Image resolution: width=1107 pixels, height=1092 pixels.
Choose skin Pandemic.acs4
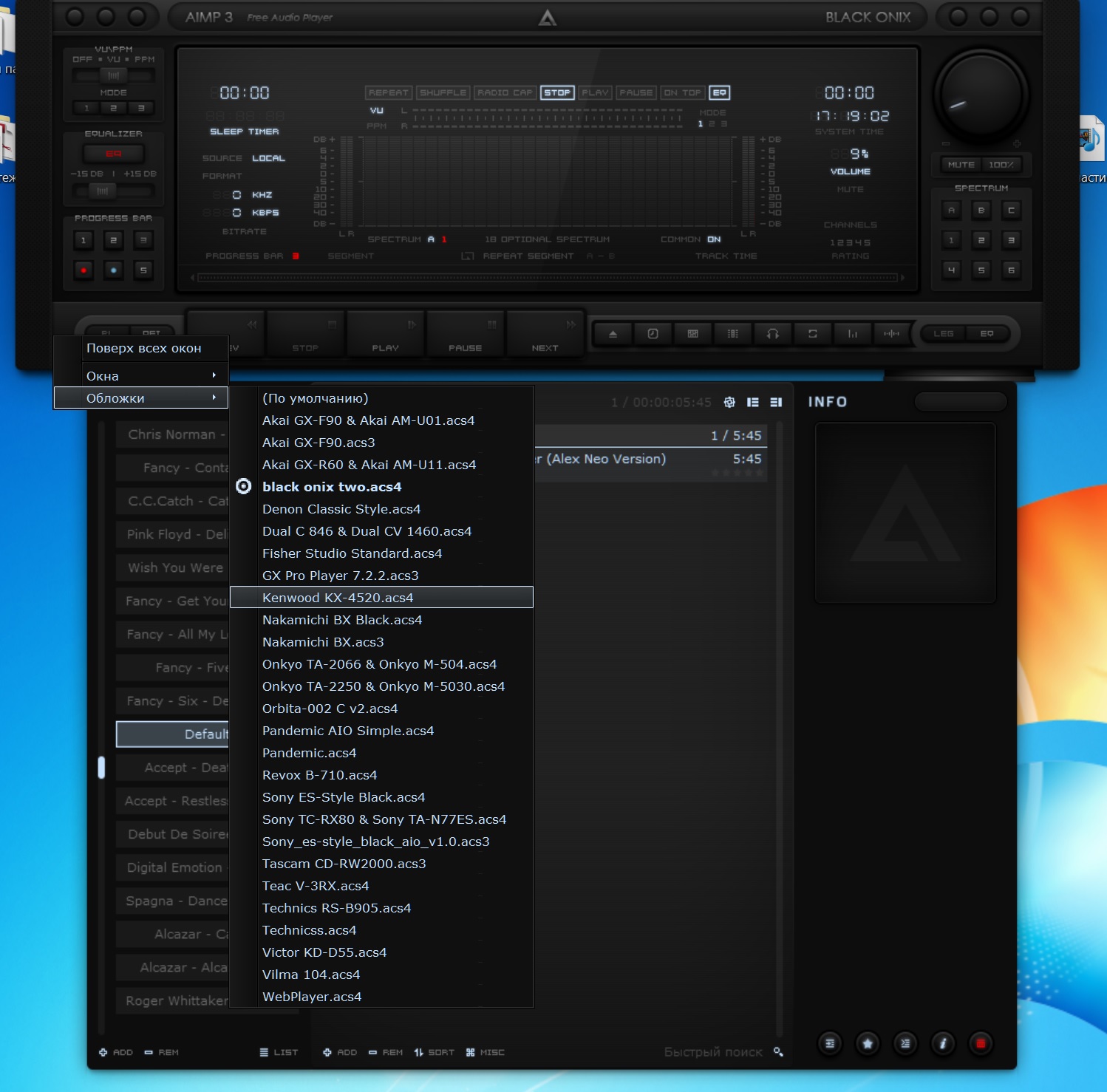[x=381, y=752]
